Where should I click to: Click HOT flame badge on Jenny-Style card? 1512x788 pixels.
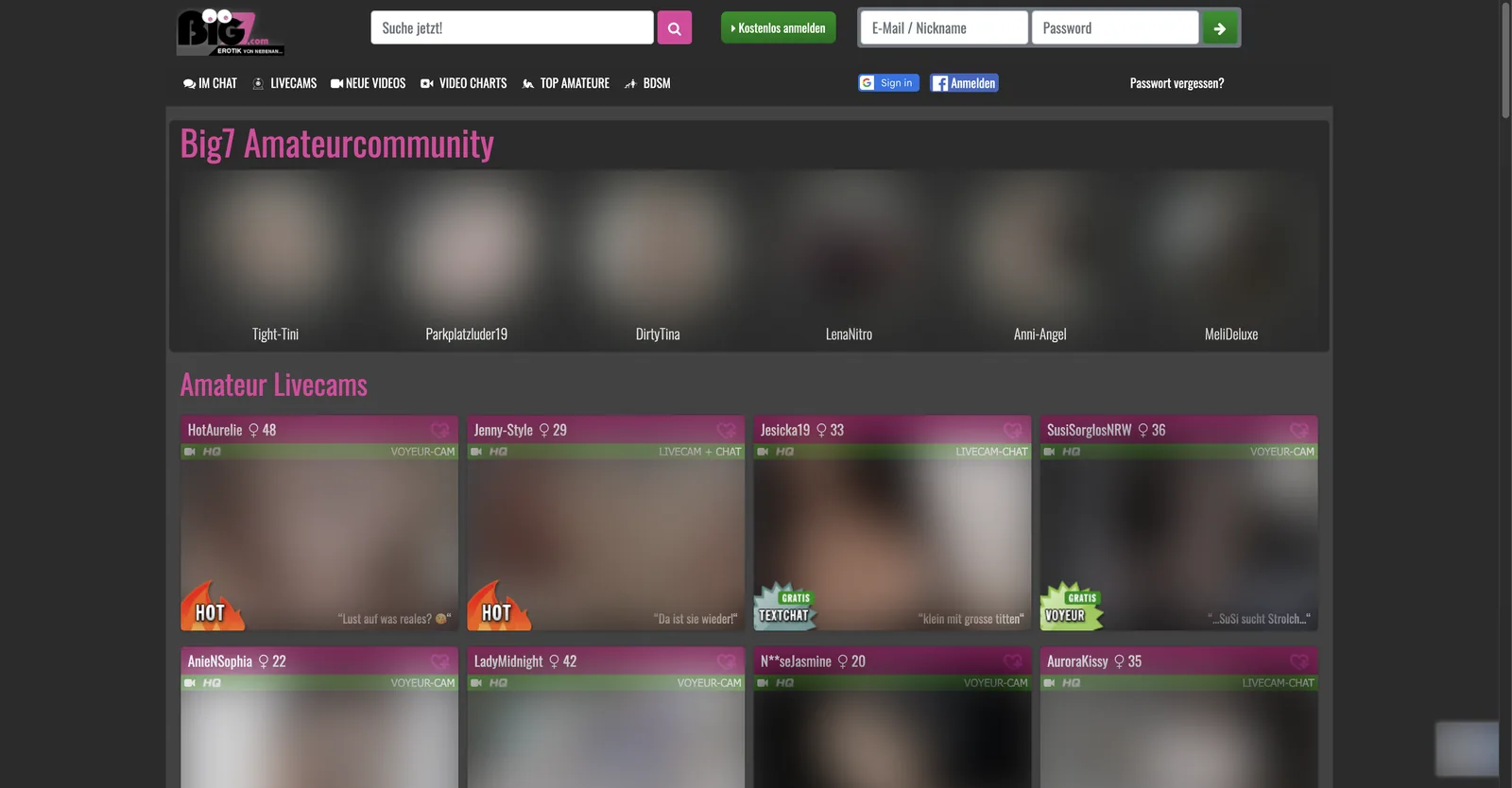pyautogui.click(x=499, y=607)
